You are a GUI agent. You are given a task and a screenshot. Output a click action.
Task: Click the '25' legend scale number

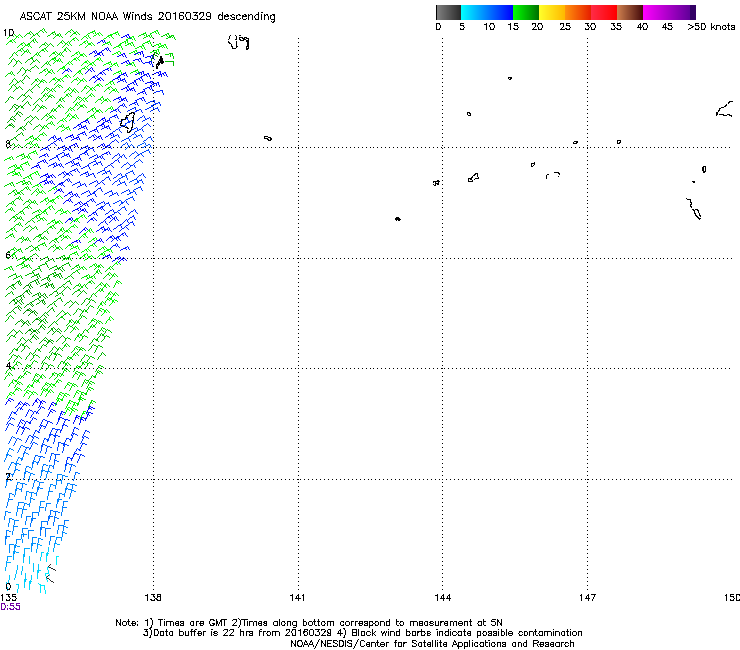pyautogui.click(x=565, y=27)
